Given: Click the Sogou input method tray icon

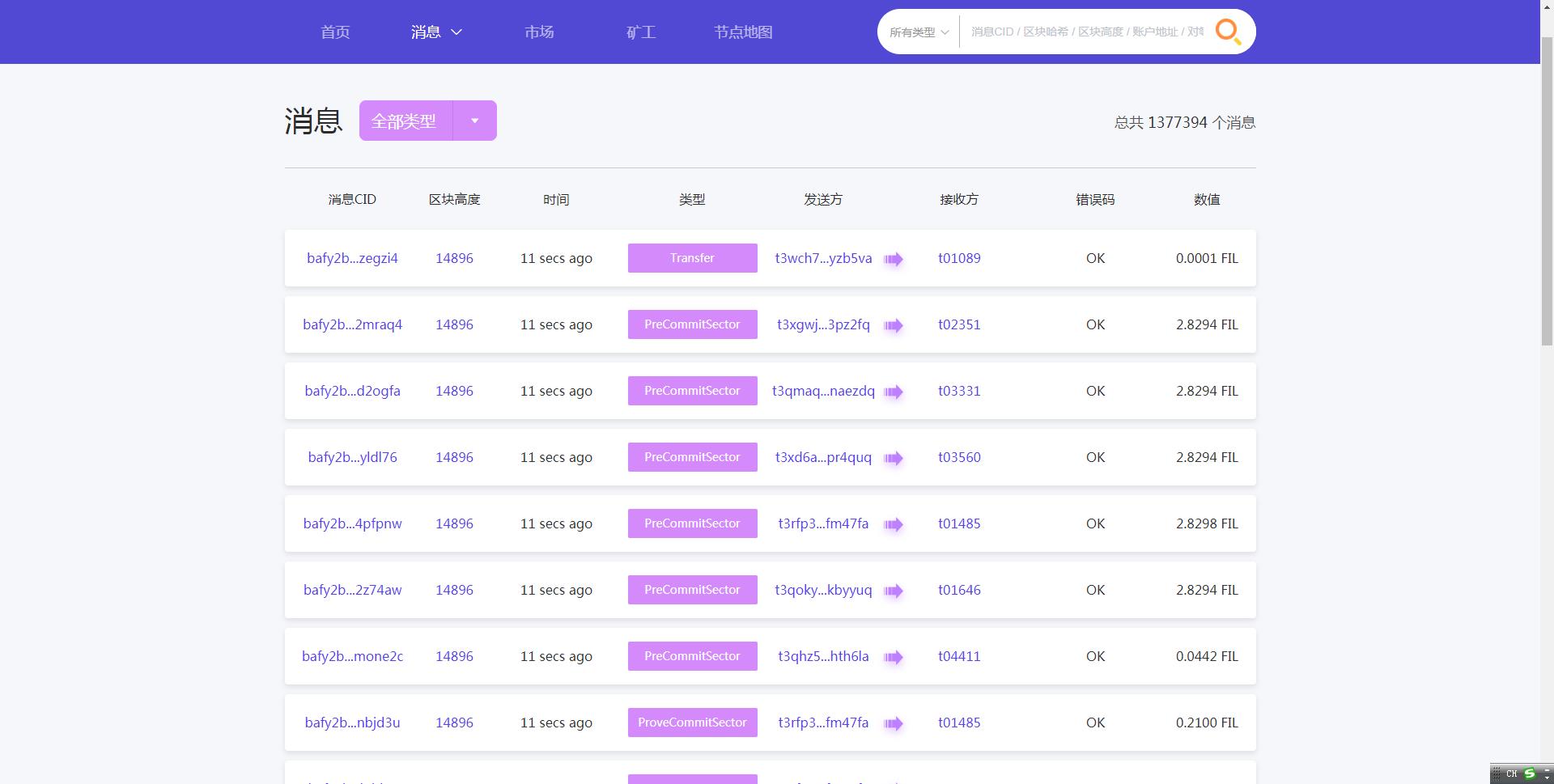Looking at the screenshot, I should 1529,773.
